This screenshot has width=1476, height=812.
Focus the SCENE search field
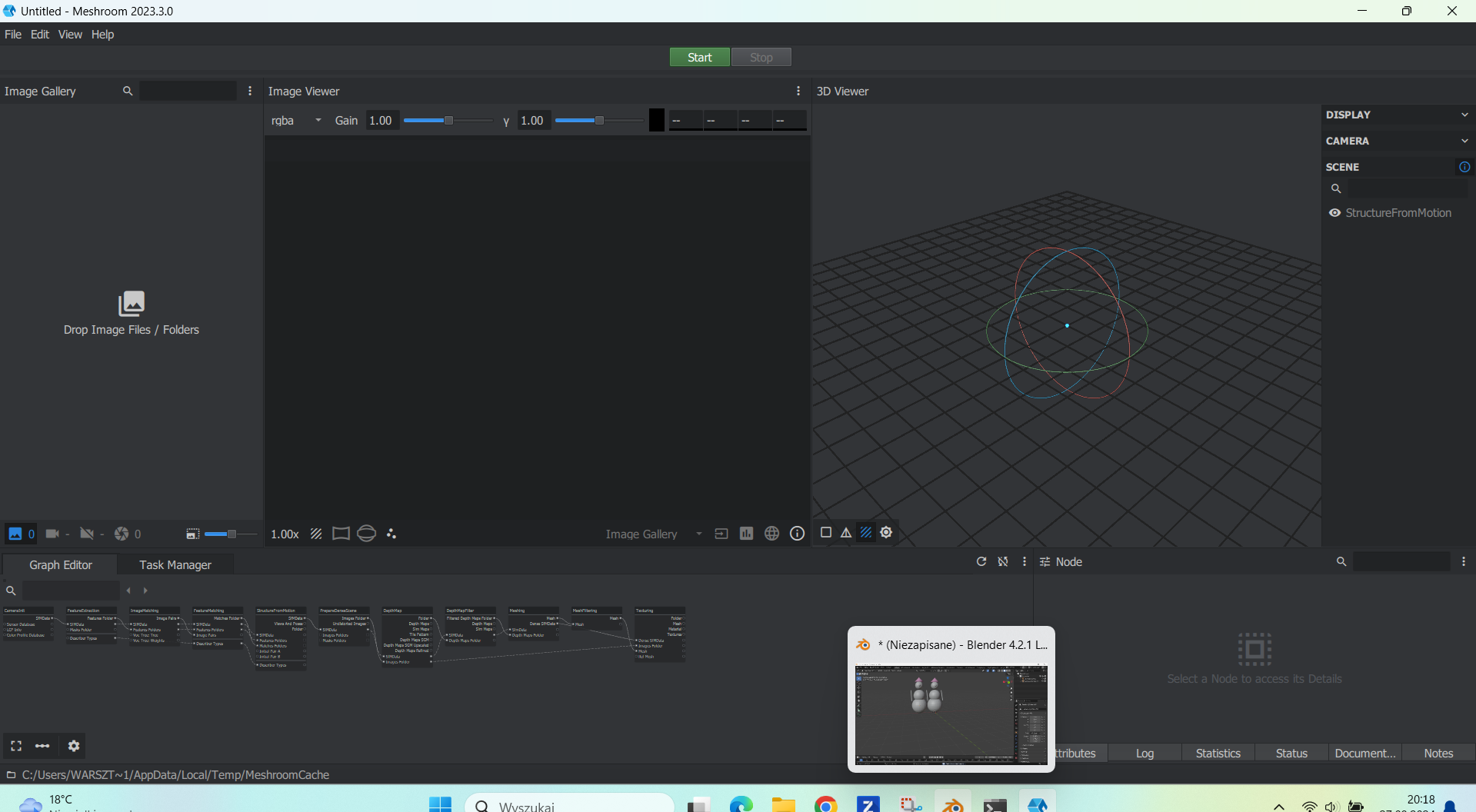[1408, 188]
